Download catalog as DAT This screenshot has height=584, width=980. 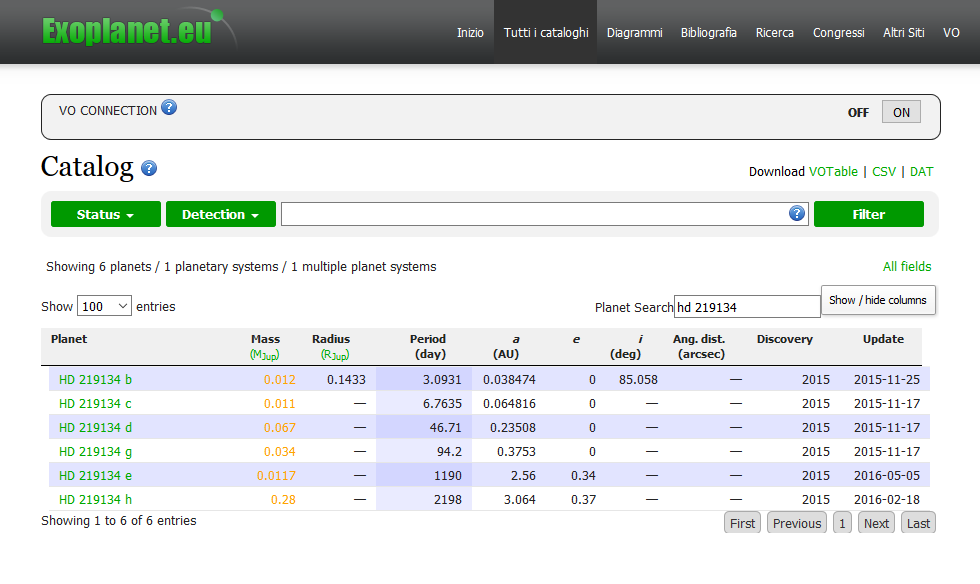(x=921, y=171)
